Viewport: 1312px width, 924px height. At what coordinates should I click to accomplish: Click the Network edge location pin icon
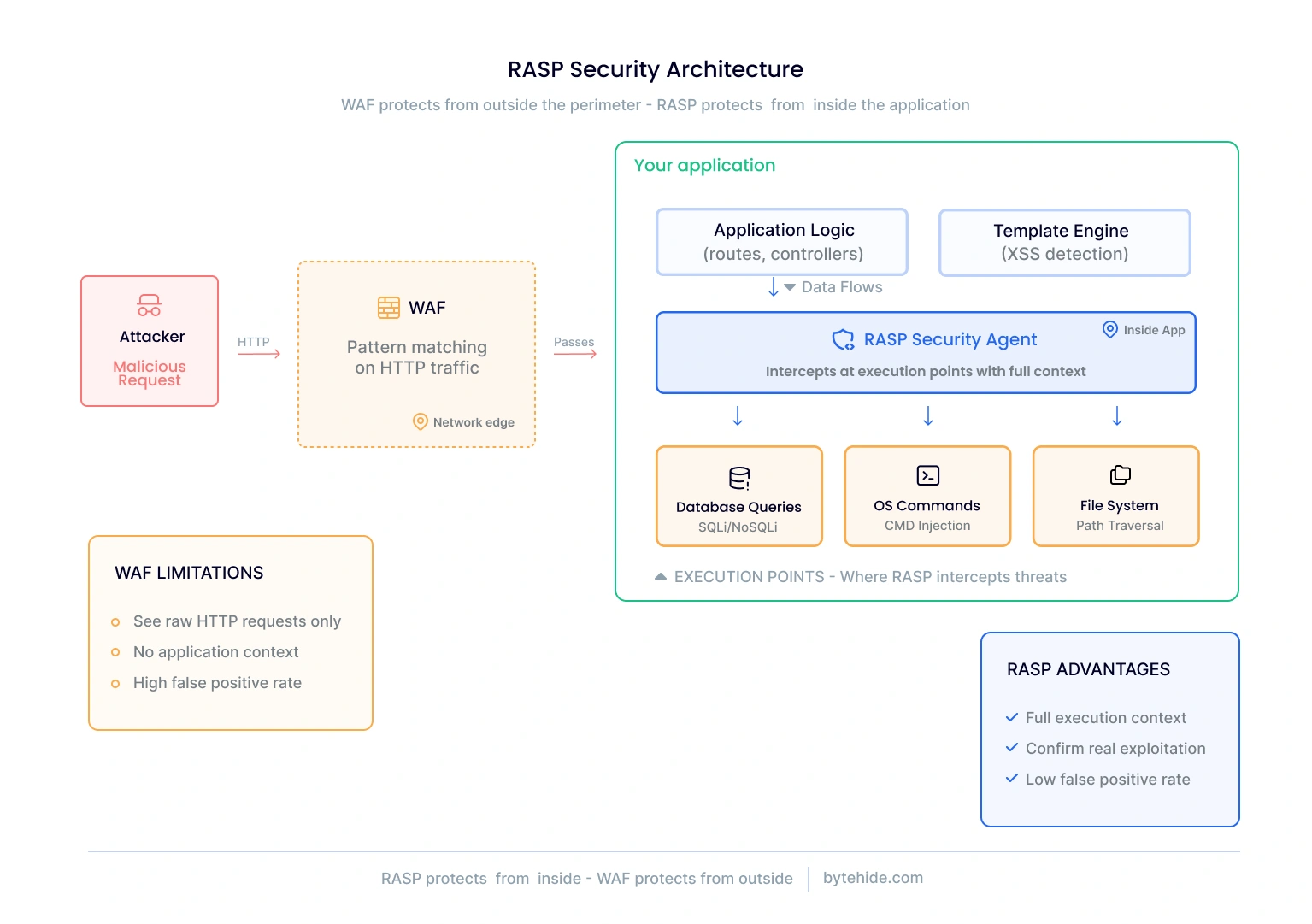tap(419, 421)
